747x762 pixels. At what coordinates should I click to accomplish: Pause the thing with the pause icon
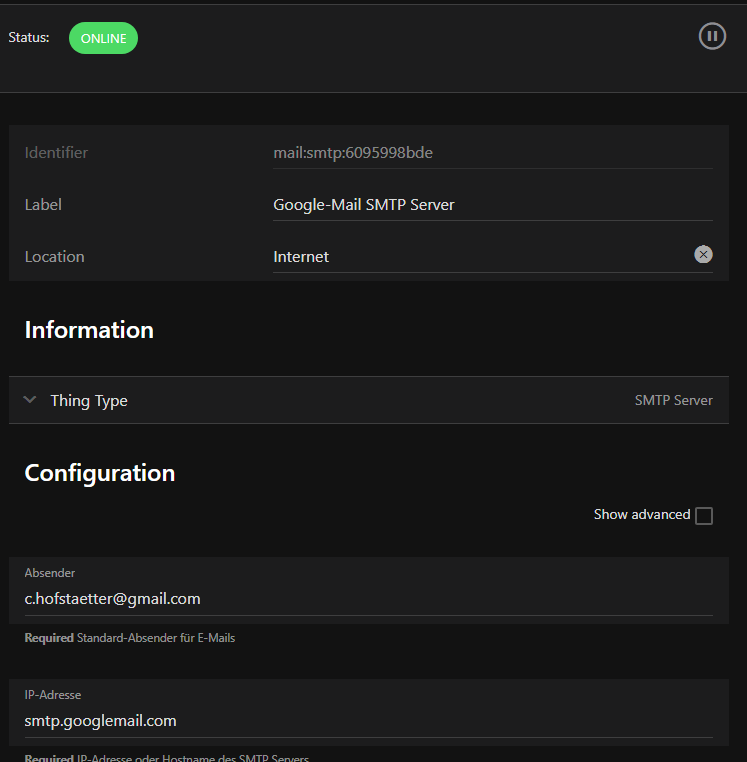[x=712, y=37]
